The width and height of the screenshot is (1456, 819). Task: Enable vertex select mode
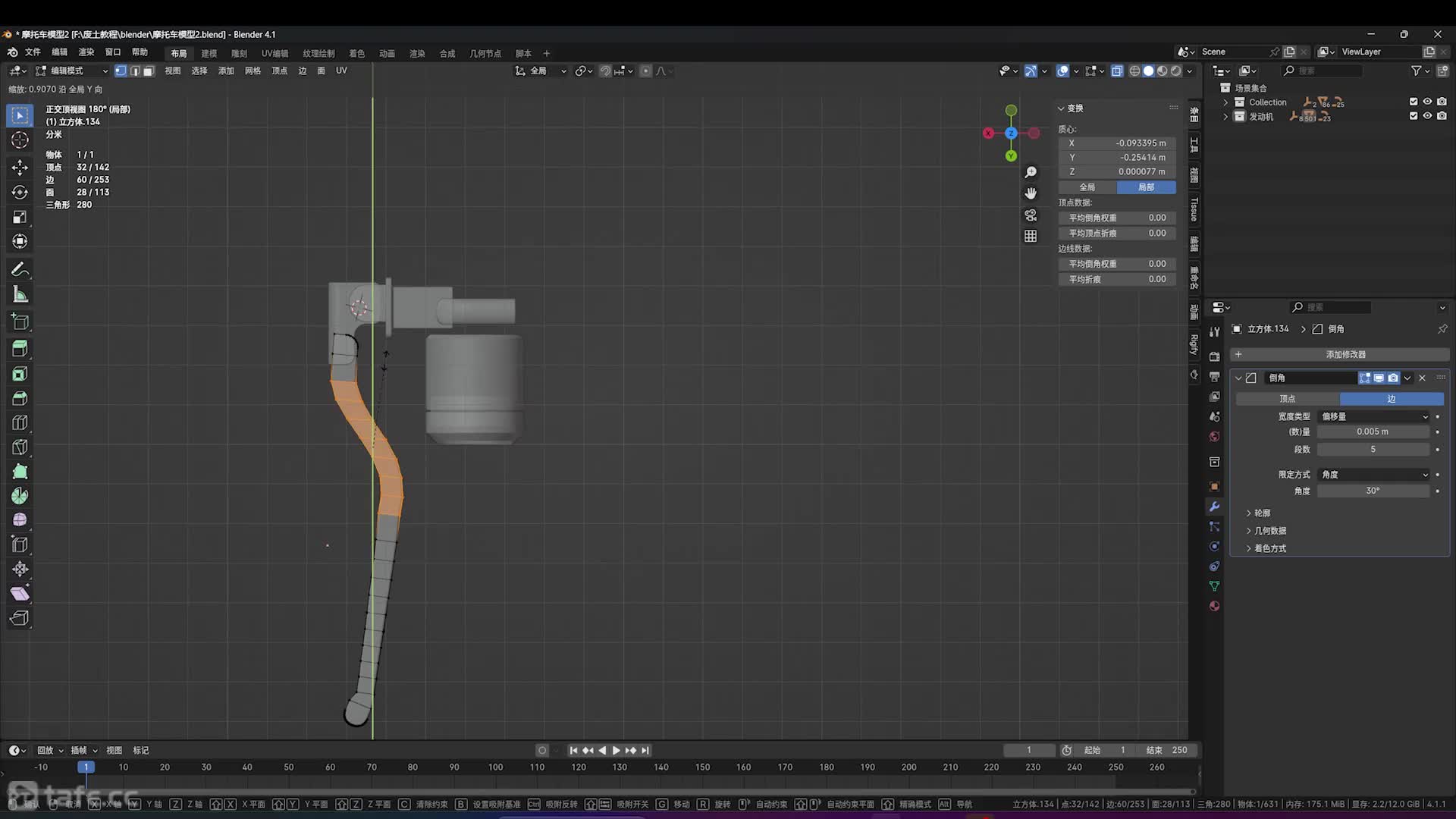121,71
